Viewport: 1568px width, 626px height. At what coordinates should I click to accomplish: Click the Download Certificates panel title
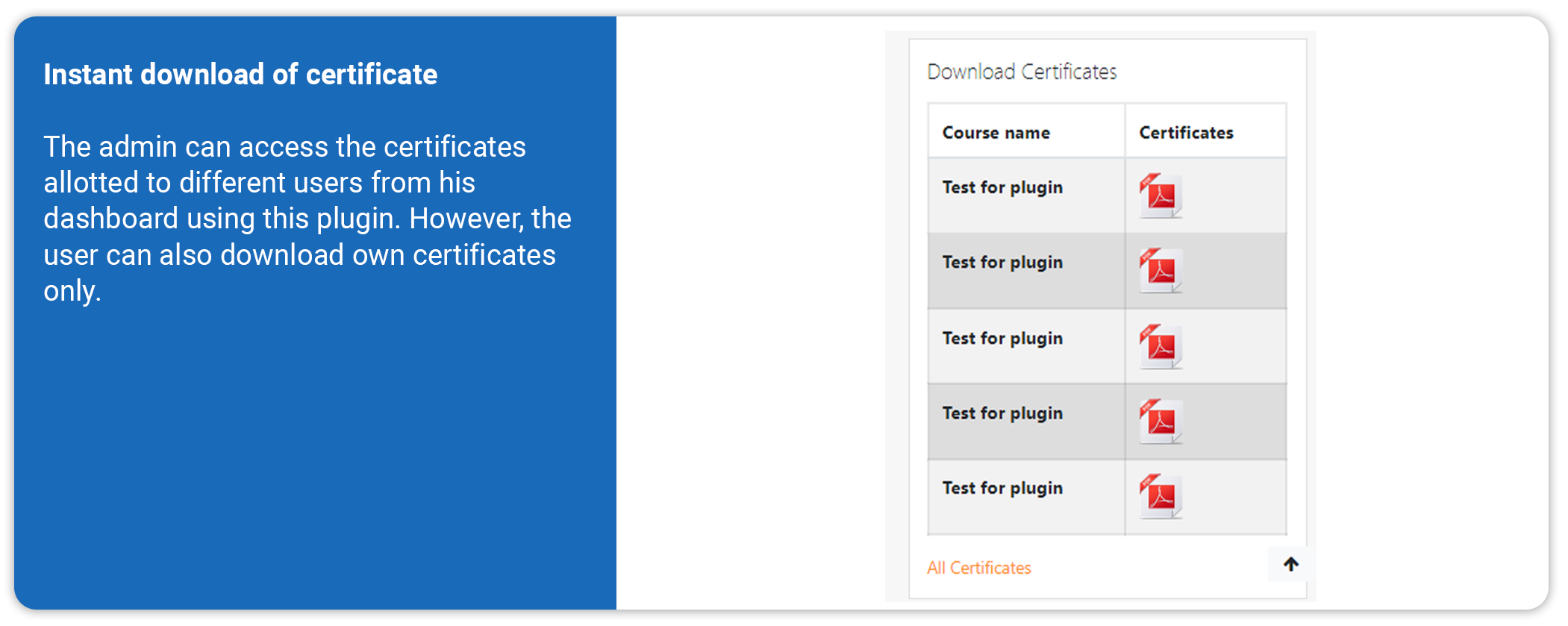[1021, 72]
